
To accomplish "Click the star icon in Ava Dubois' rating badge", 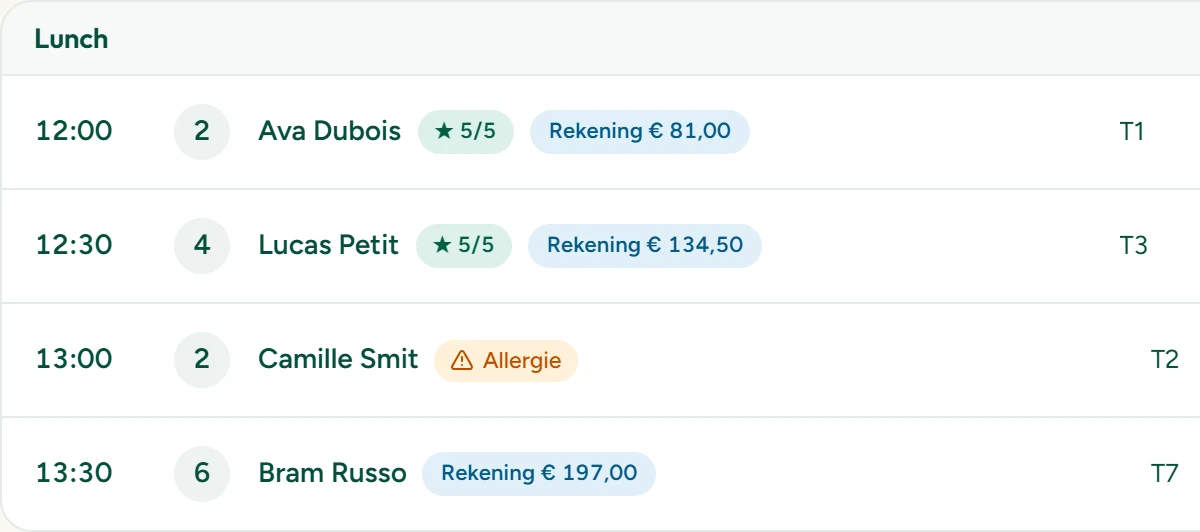I will pos(445,132).
